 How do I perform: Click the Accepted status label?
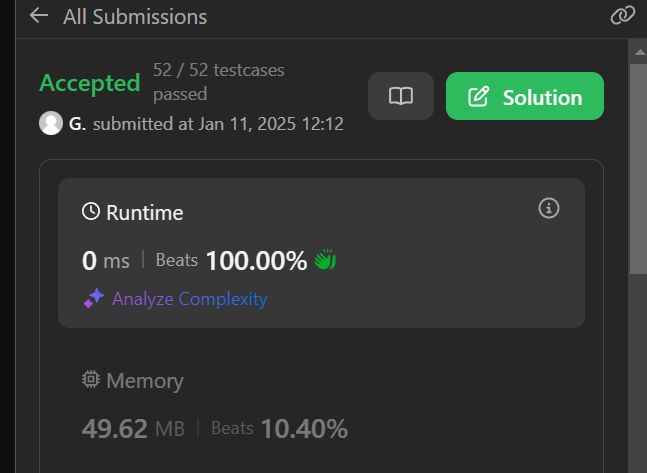[90, 83]
